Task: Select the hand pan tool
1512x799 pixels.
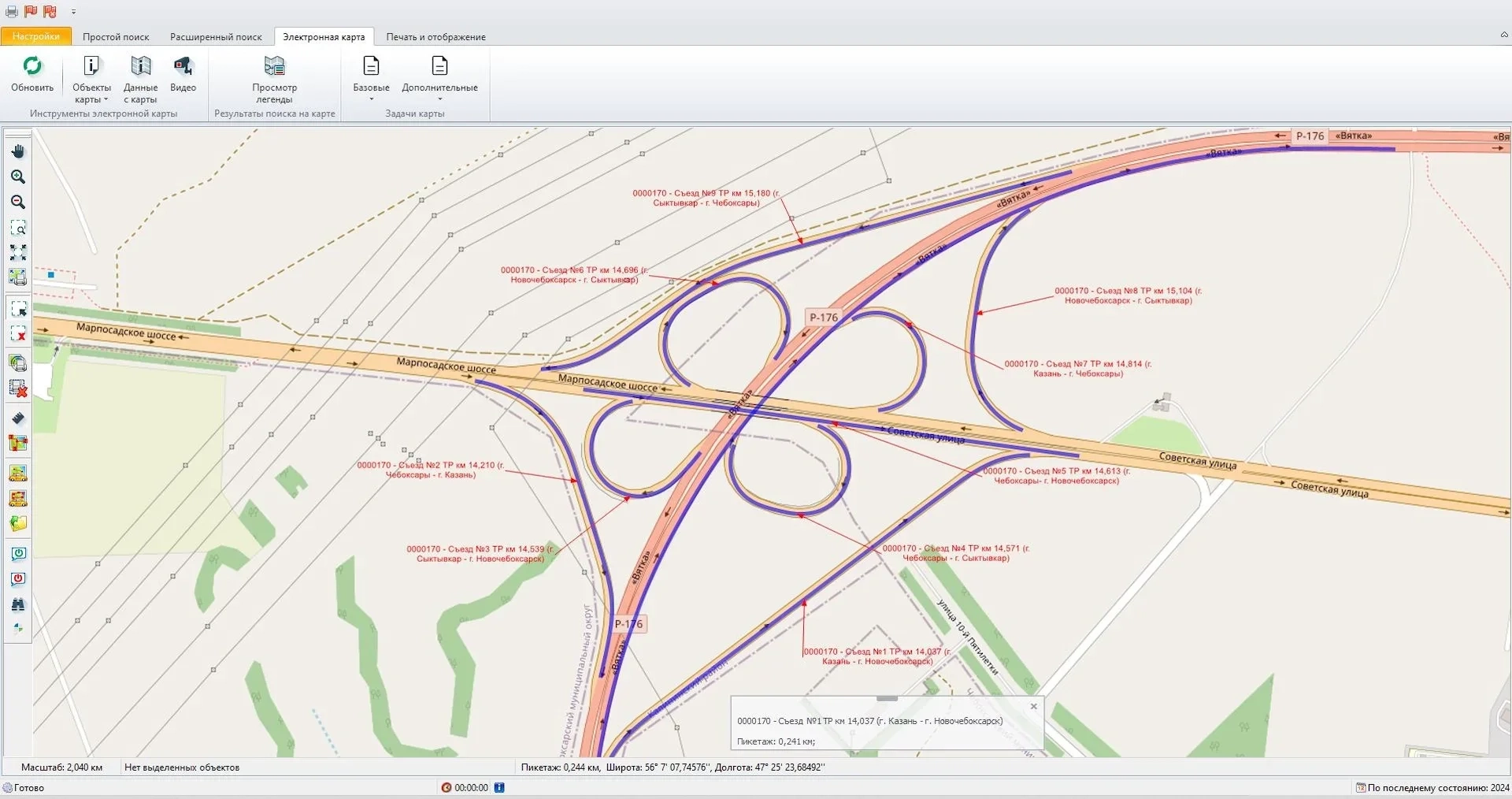Action: 18,151
